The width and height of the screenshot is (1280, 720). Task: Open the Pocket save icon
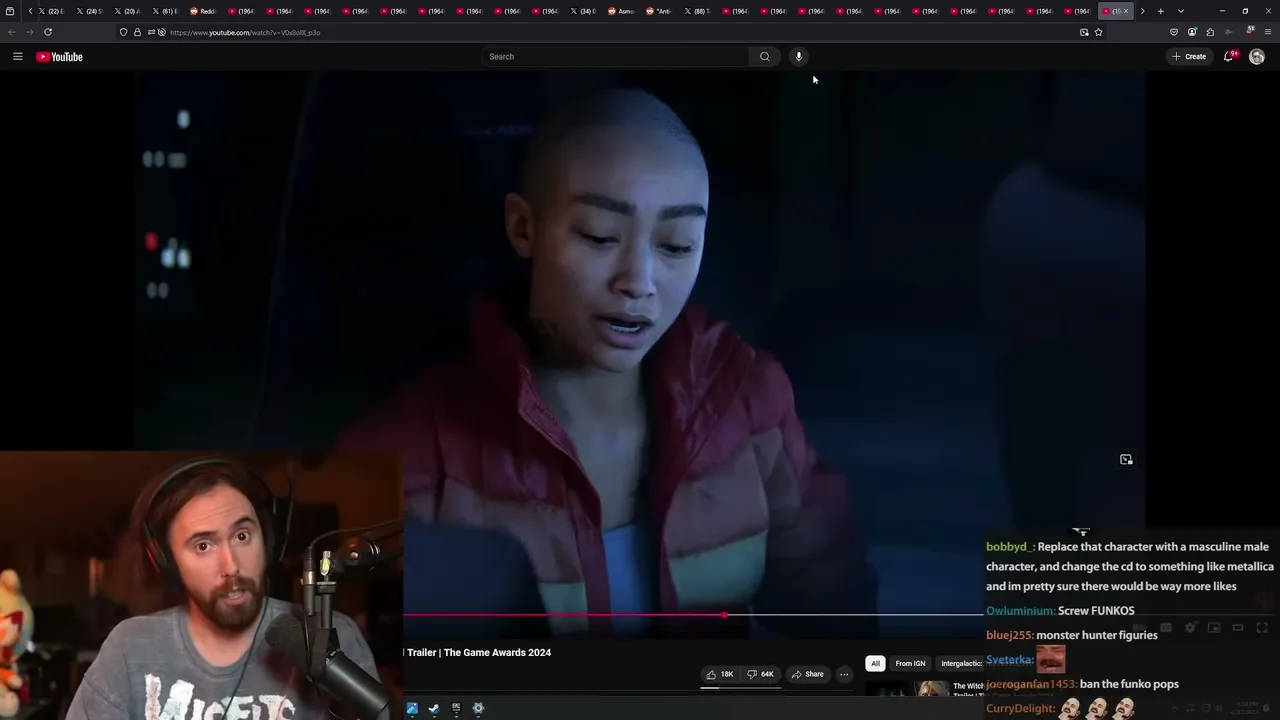1174,32
